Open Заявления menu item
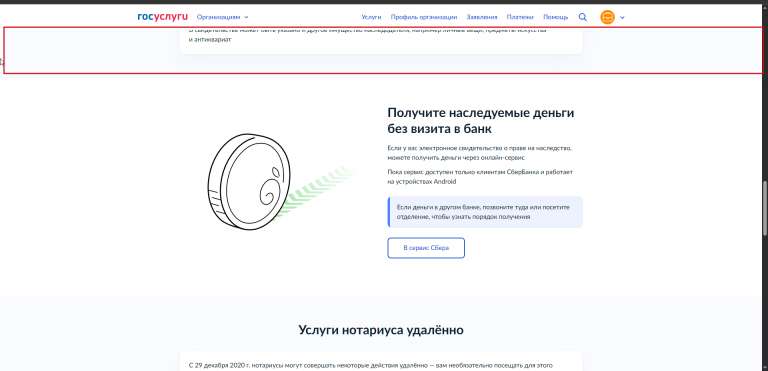Screen dimensions: 768x371 click(x=482, y=17)
